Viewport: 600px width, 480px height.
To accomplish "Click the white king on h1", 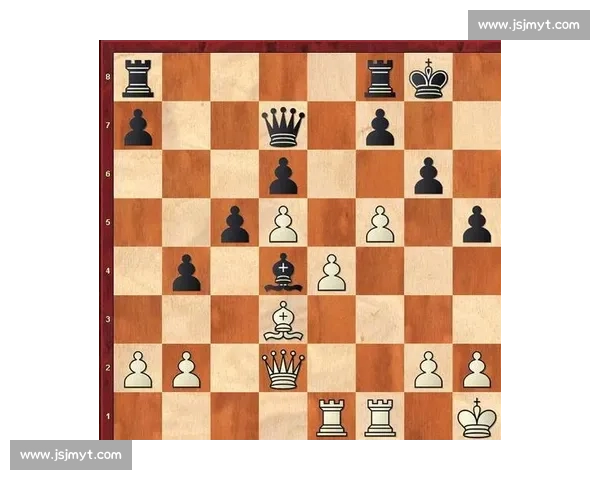I will tap(477, 418).
